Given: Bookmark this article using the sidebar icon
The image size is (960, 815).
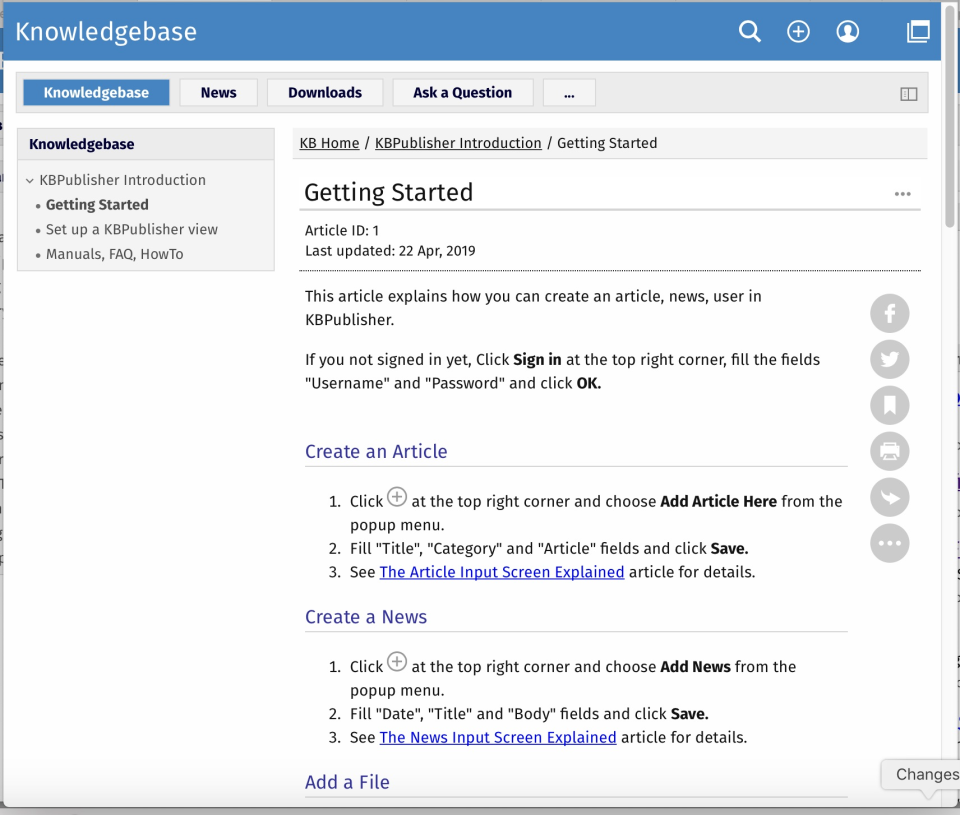Looking at the screenshot, I should pyautogui.click(x=889, y=405).
